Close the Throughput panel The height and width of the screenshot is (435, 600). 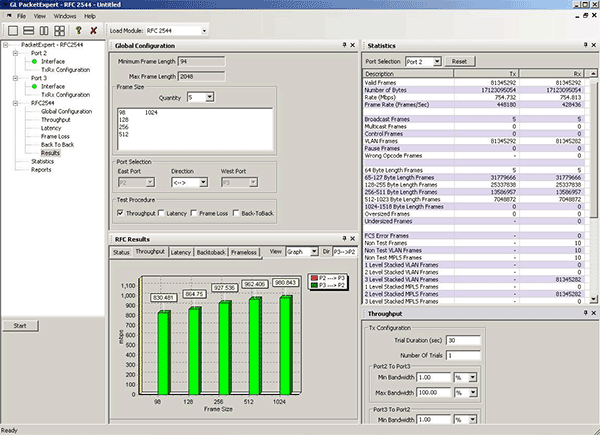pos(594,313)
